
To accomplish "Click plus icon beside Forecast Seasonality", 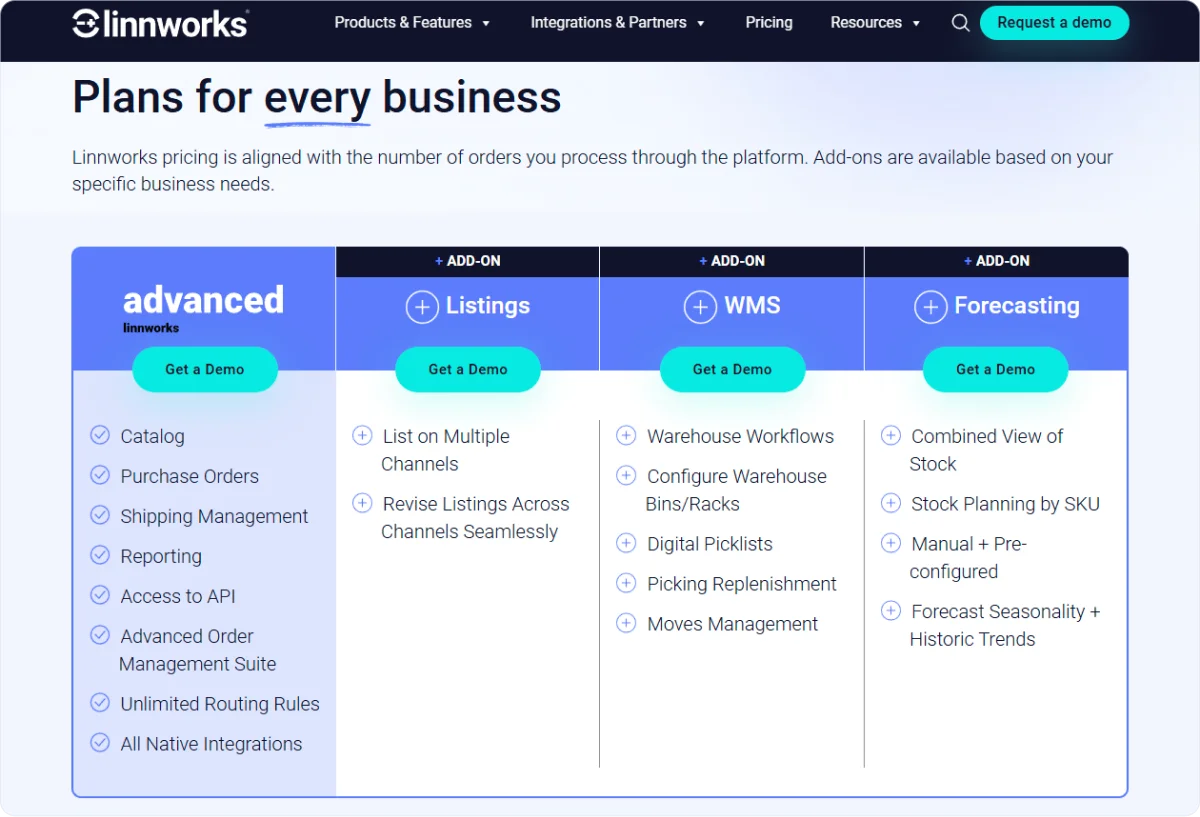I will click(x=890, y=611).
